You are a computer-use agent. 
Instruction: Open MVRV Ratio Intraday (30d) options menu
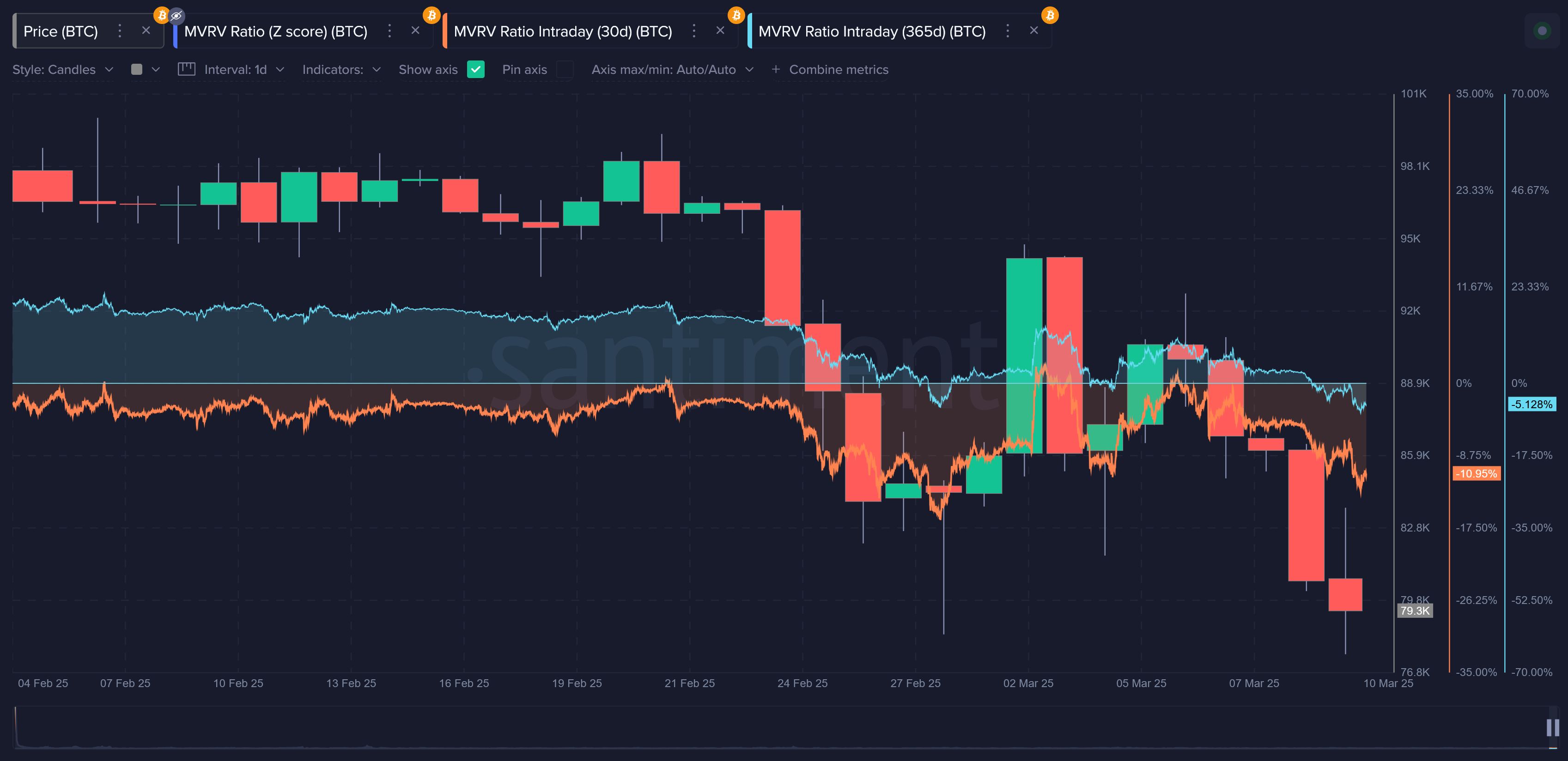click(x=694, y=31)
